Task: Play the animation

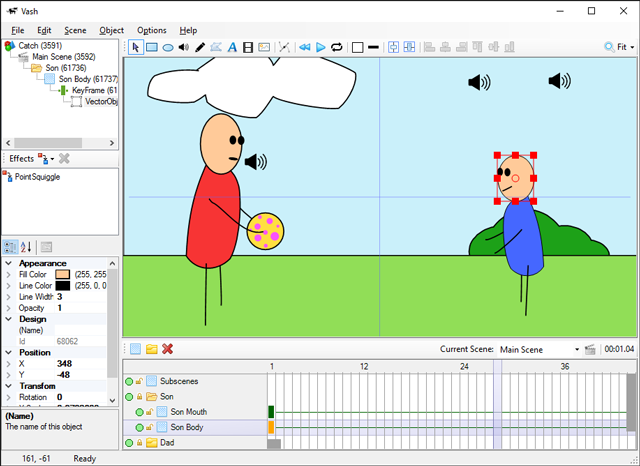Action: [320, 47]
